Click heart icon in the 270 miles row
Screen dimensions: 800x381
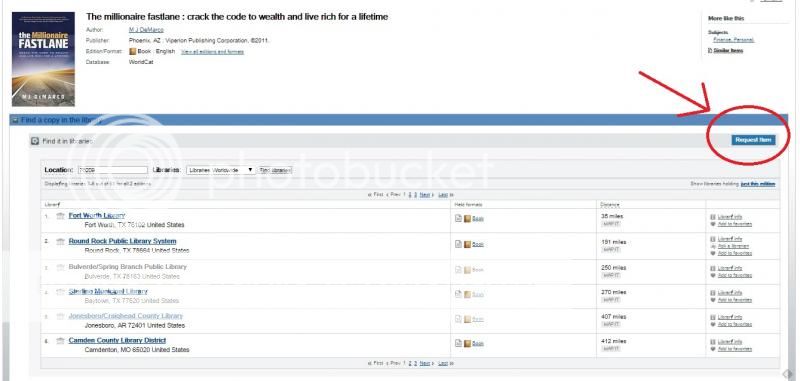713,300
